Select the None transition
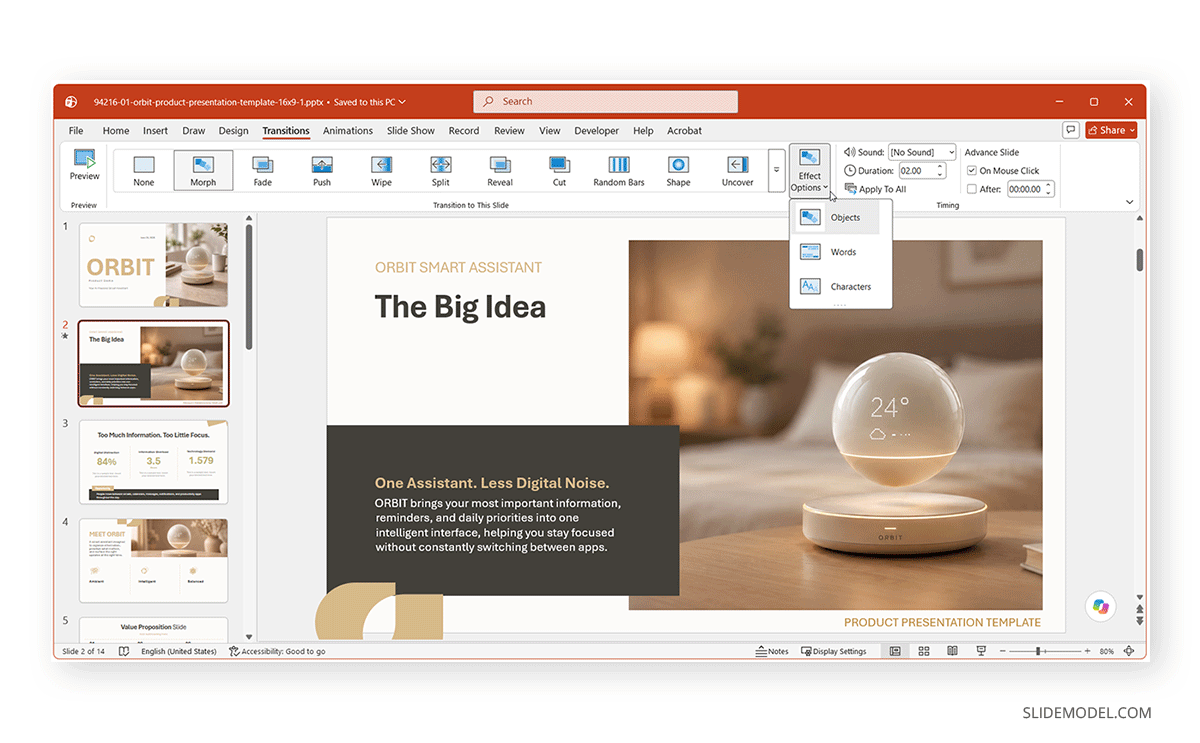The height and width of the screenshot is (743, 1200). pos(144,170)
